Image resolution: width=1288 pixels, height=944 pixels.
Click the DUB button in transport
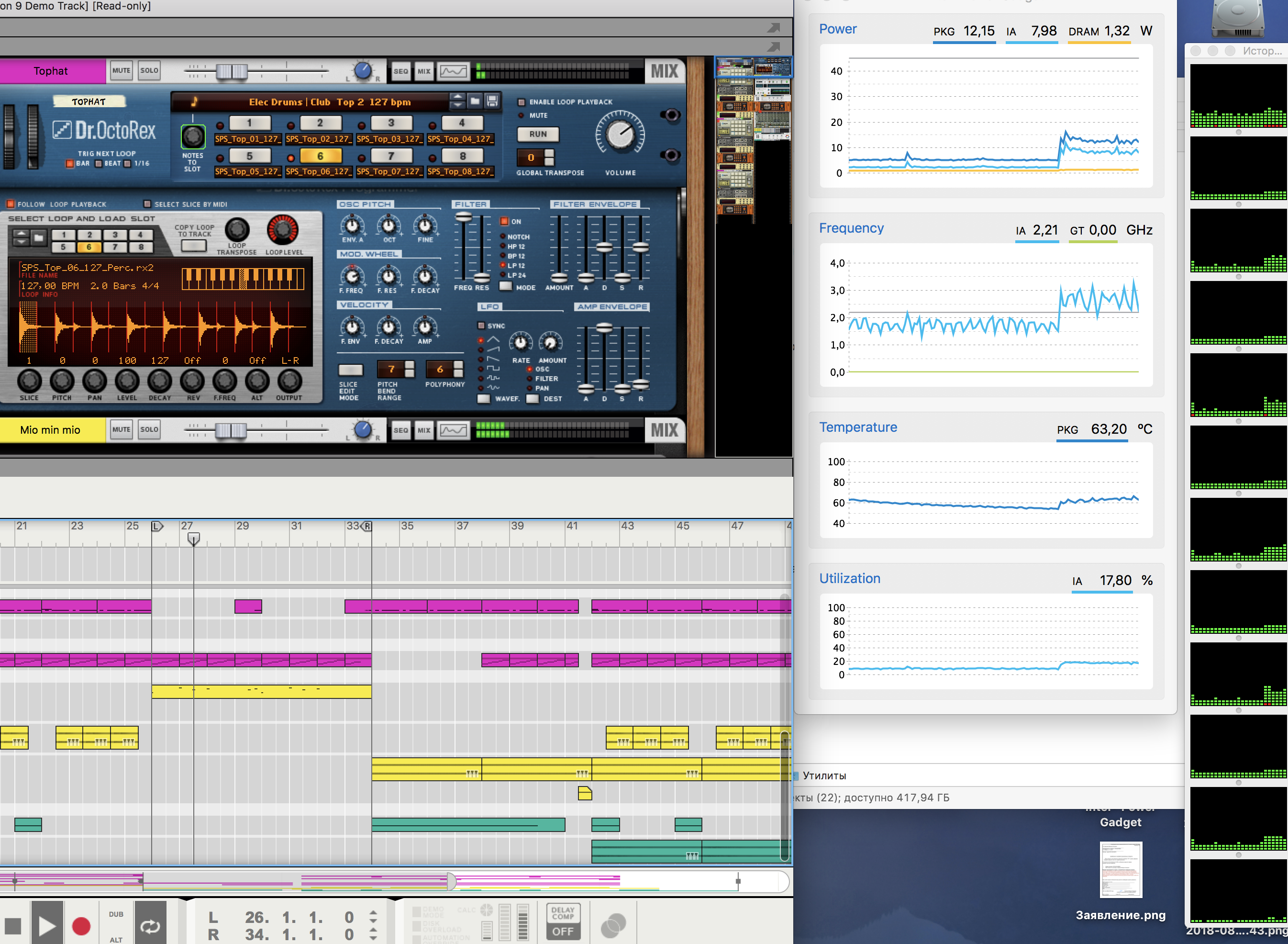(x=116, y=914)
